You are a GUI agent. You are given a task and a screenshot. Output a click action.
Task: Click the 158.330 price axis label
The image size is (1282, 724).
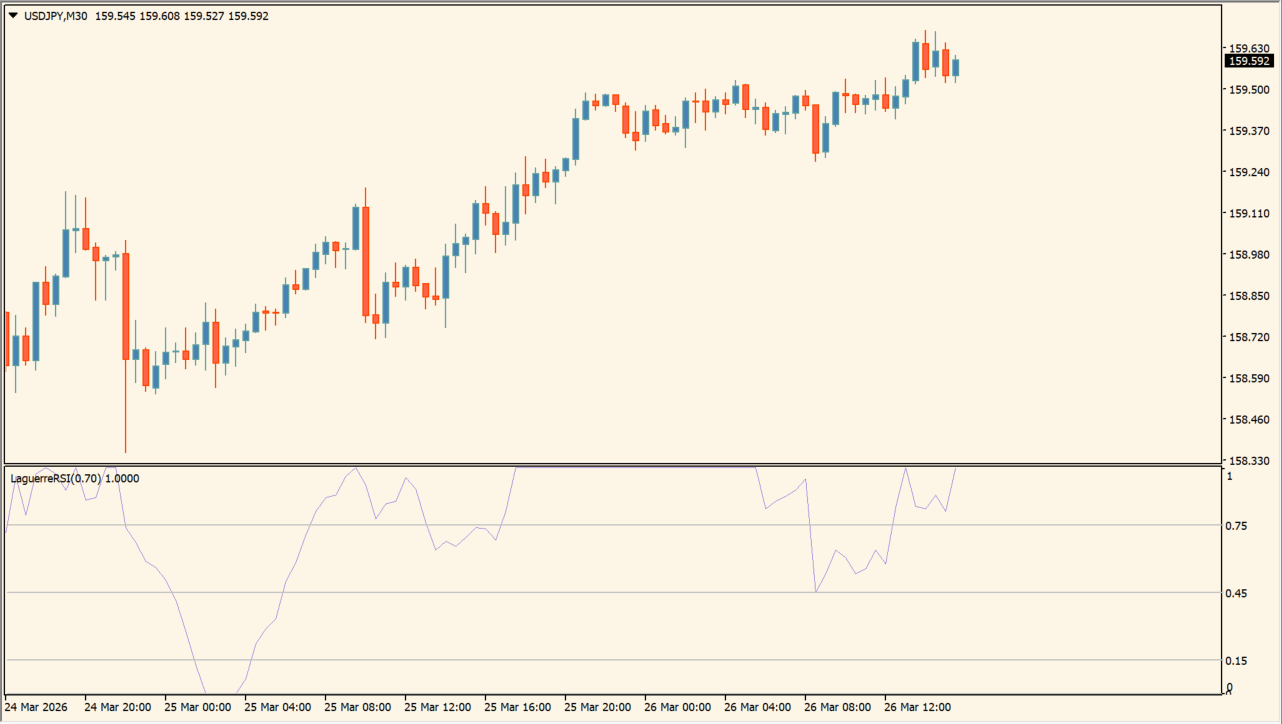click(x=1248, y=461)
